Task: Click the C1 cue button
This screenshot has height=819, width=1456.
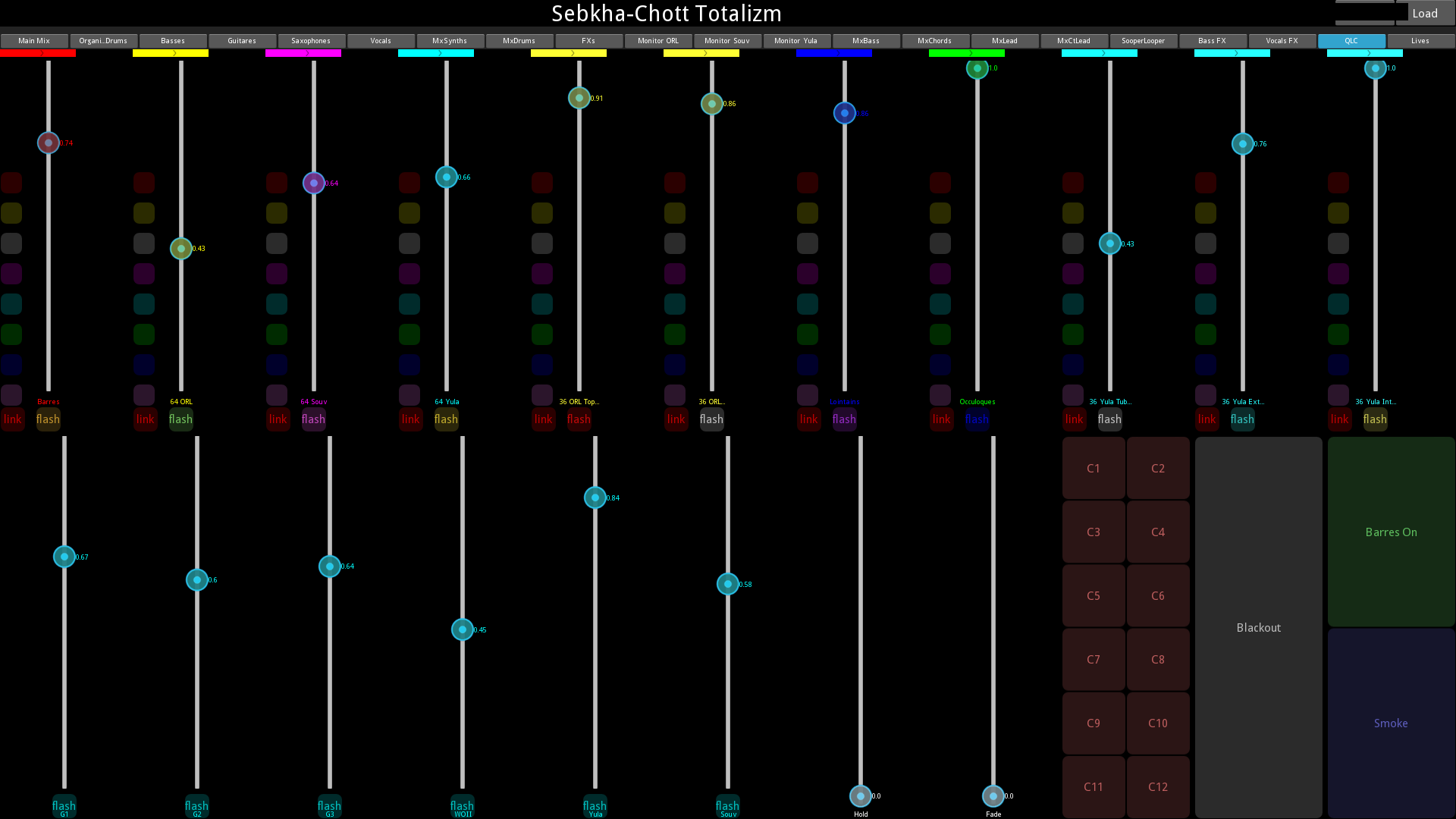Action: click(x=1093, y=468)
